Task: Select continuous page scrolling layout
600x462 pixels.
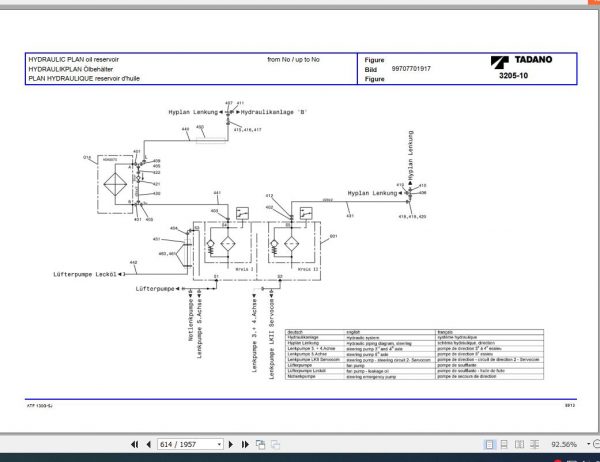Action: click(504, 444)
